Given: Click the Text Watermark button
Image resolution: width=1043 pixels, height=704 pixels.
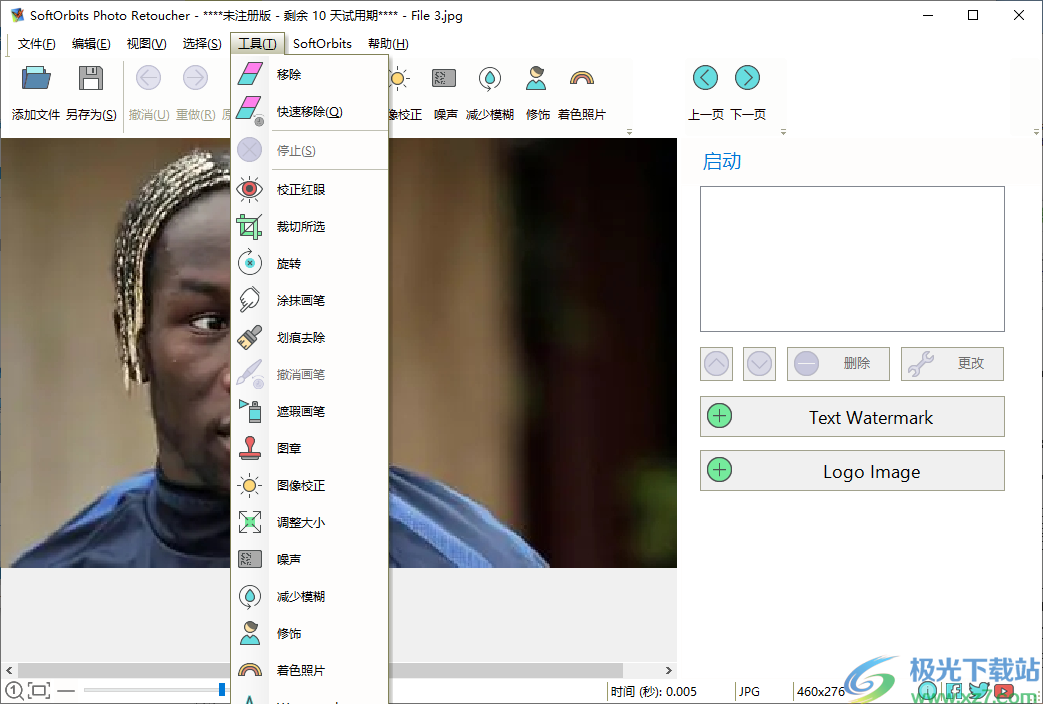Looking at the screenshot, I should 852,417.
